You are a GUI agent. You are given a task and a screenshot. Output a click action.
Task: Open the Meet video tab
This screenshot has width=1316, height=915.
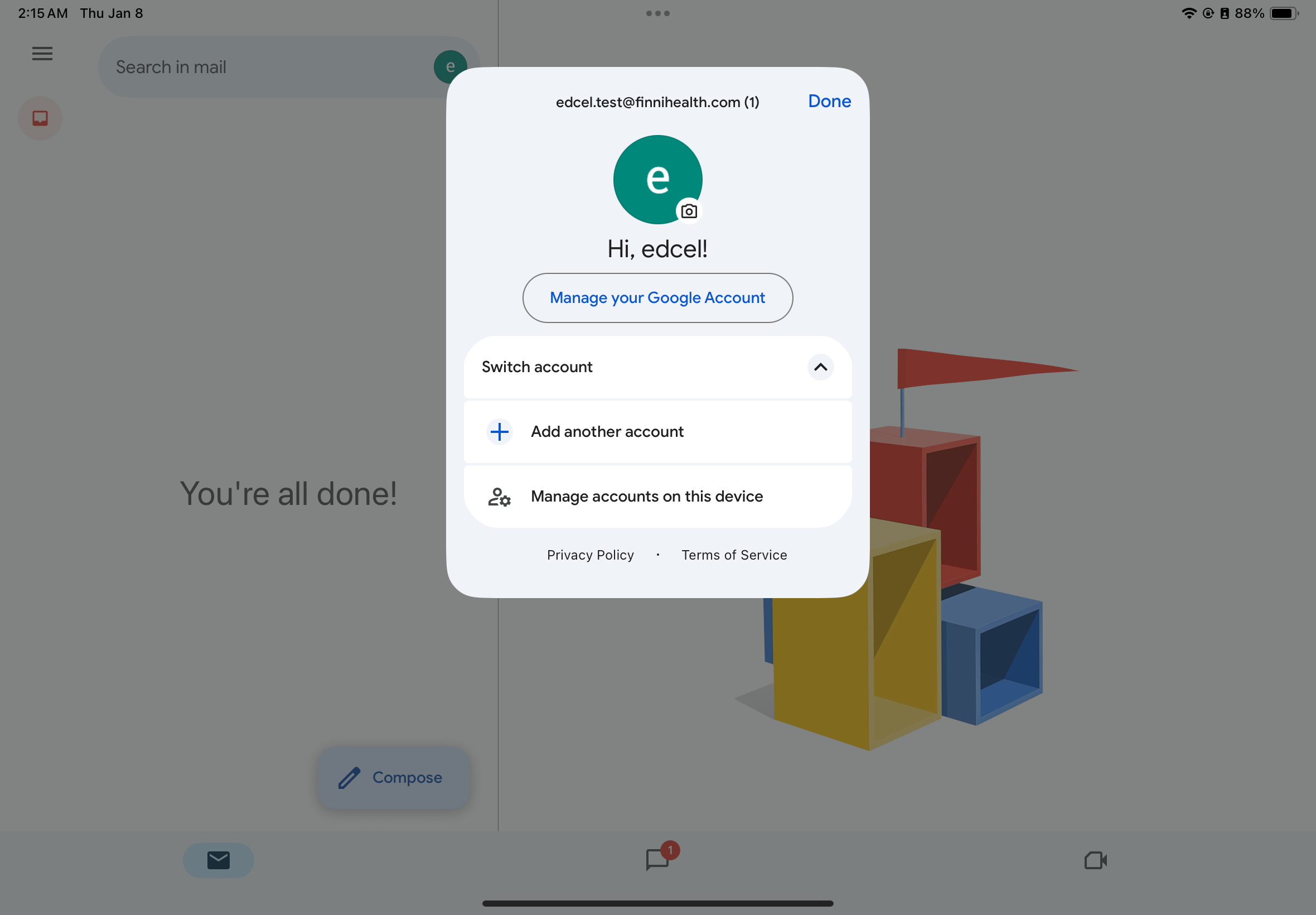pyautogui.click(x=1095, y=860)
